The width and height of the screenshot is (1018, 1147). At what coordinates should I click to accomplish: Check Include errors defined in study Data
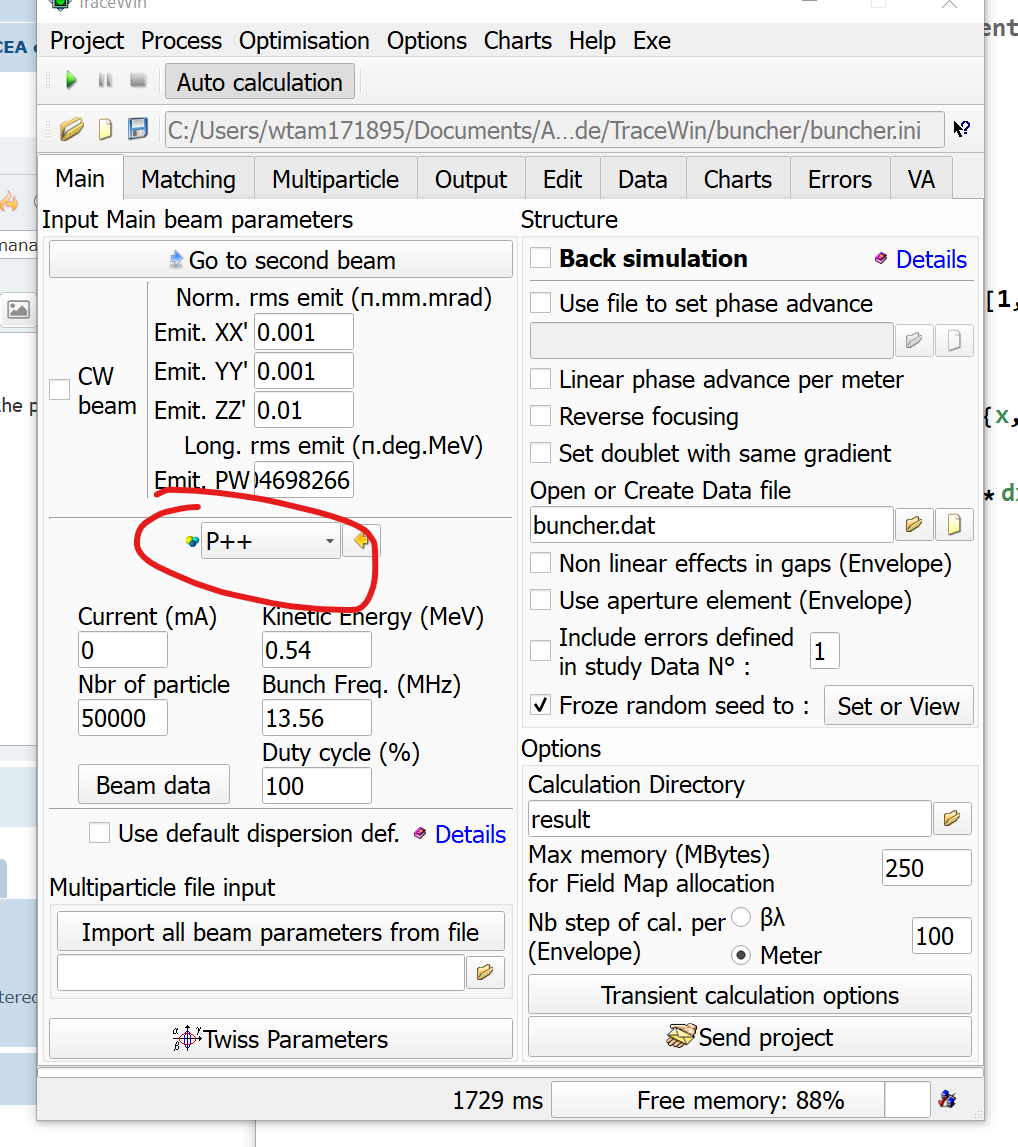coord(540,650)
